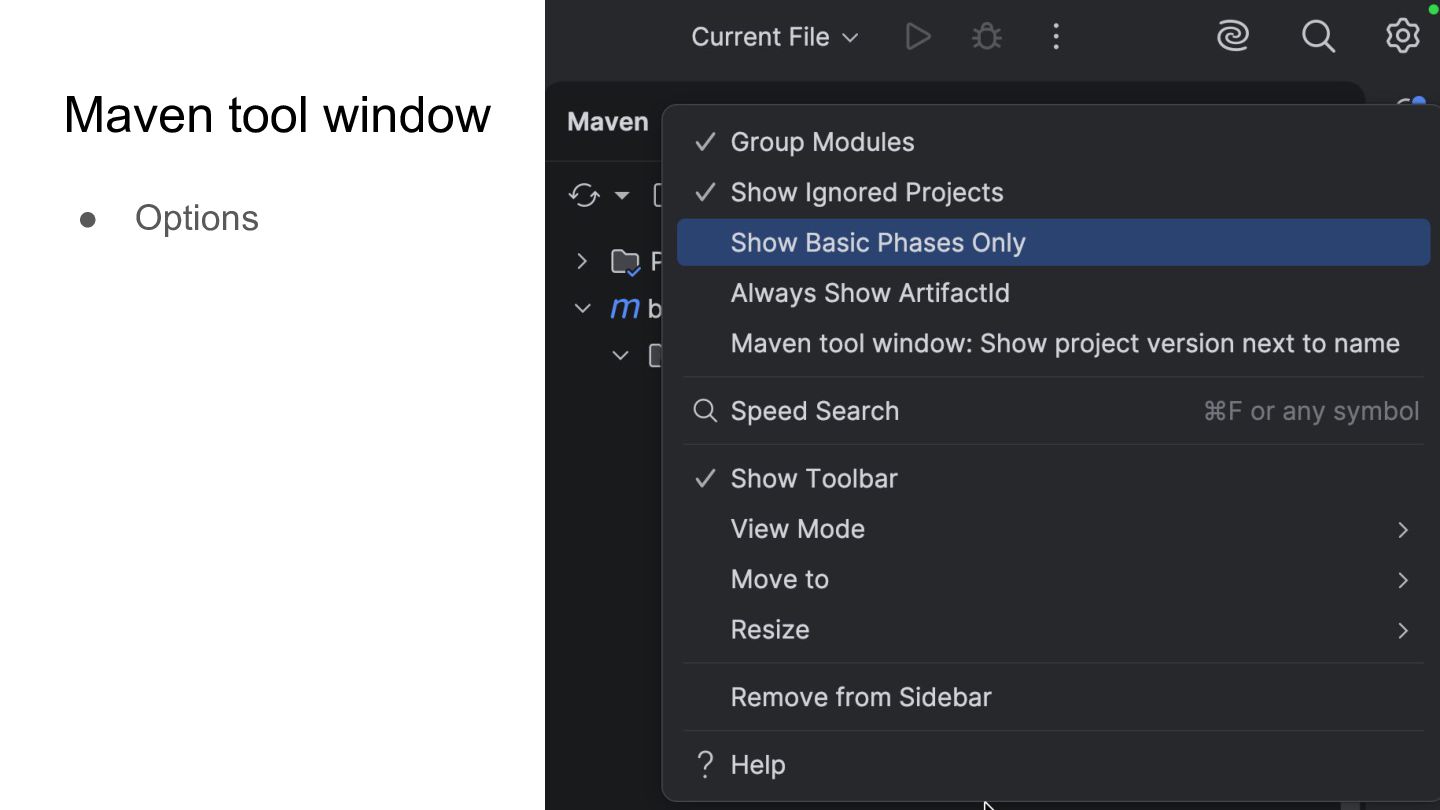The height and width of the screenshot is (810, 1440).
Task: Click the question mark Help icon
Action: point(706,765)
